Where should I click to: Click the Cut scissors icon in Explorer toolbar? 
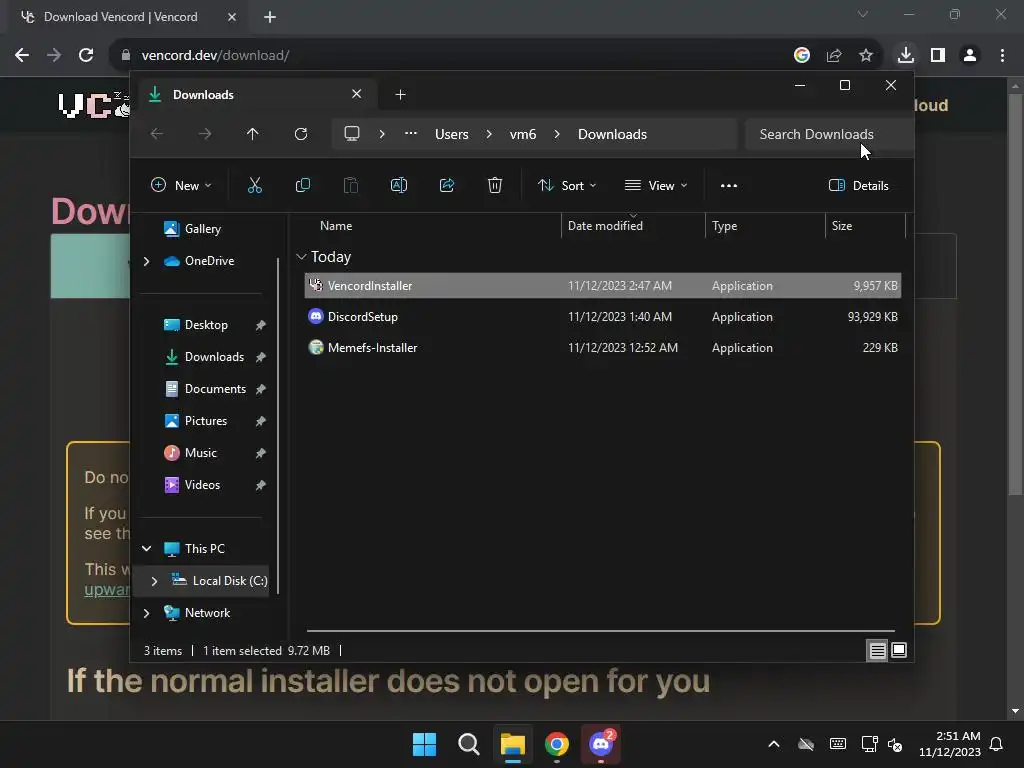(x=255, y=185)
